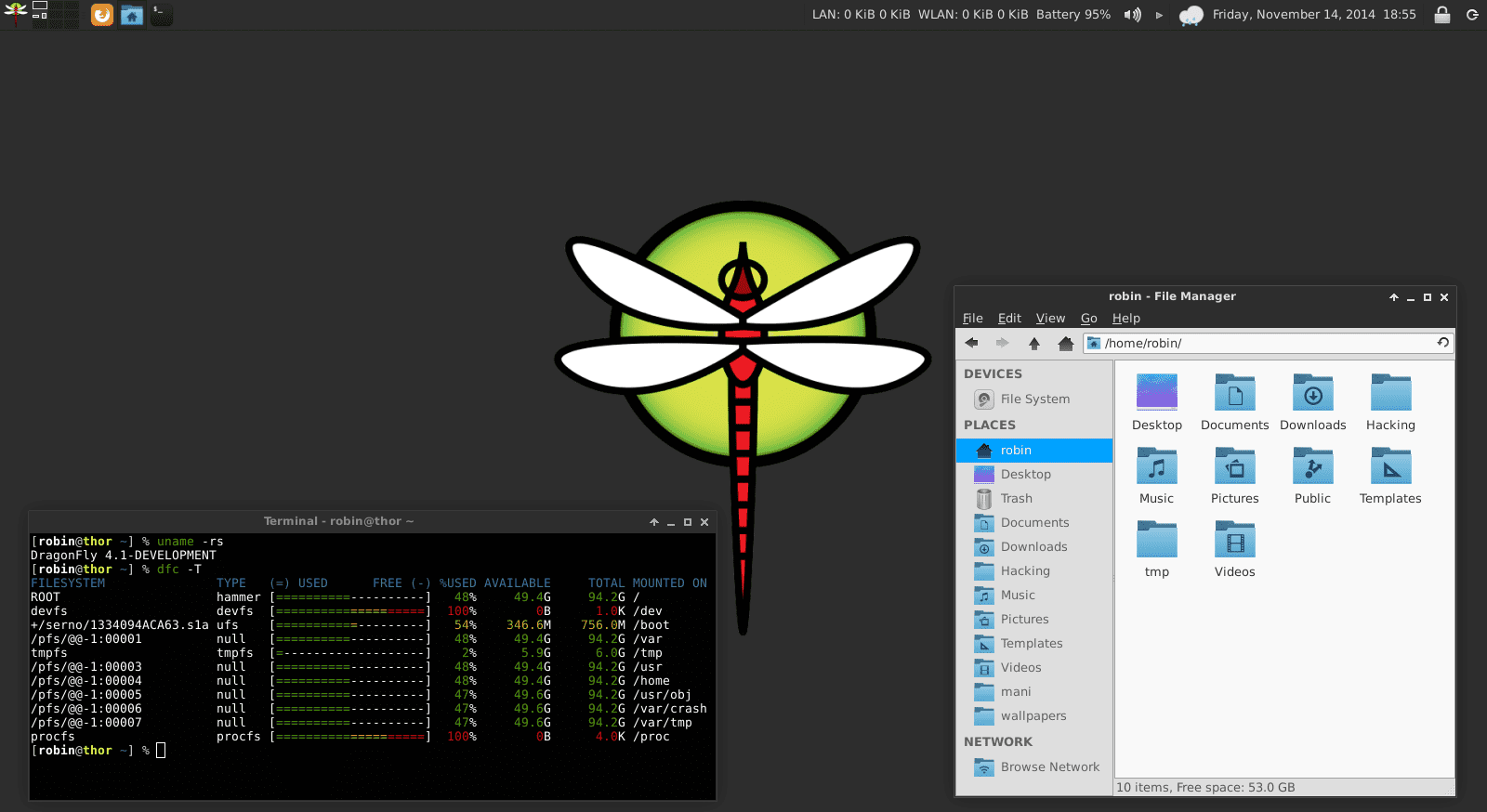Select the Documents folder icon in file view
1487x812 pixels.
click(1235, 392)
